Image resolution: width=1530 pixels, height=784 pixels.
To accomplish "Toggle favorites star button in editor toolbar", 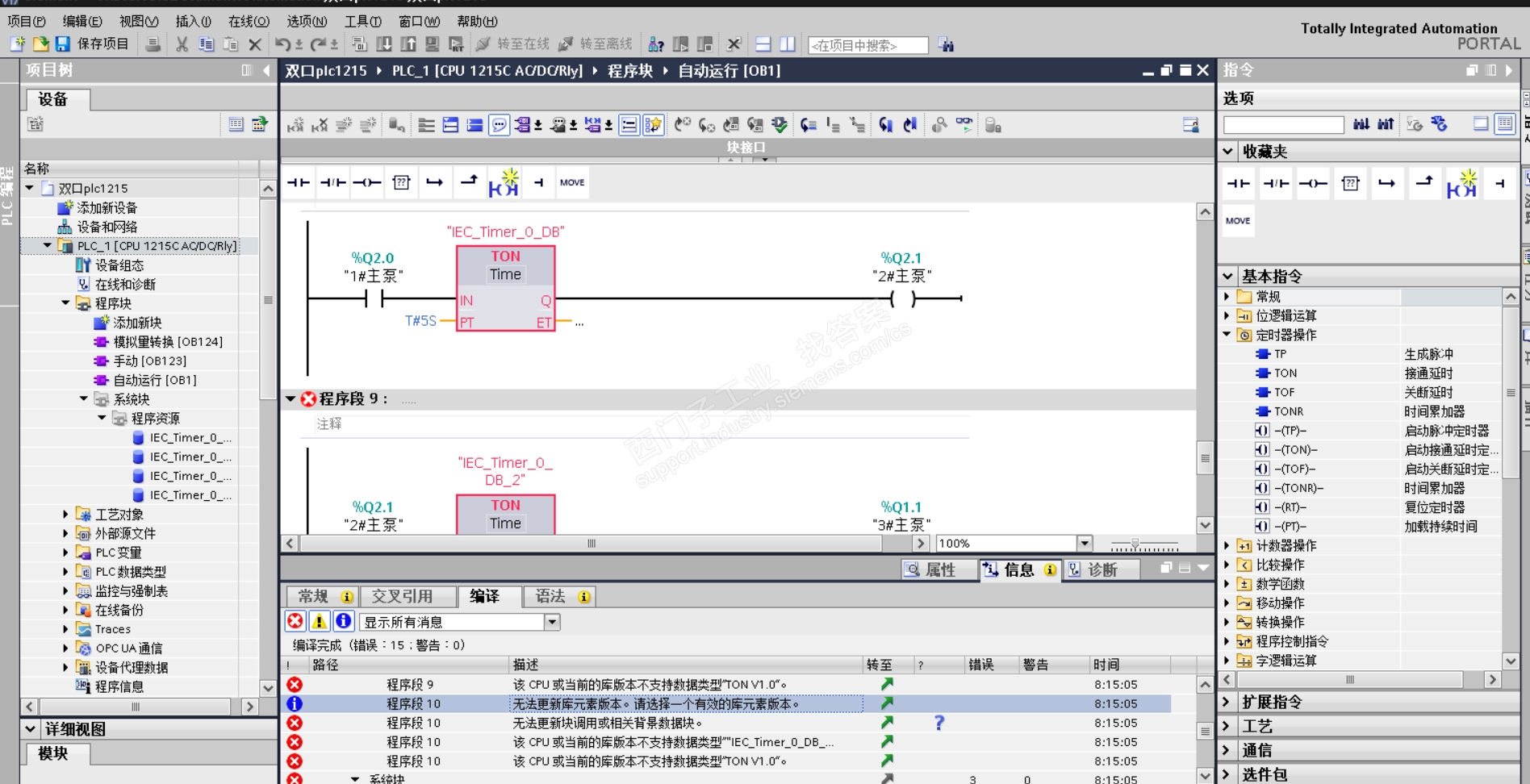I will (x=653, y=125).
